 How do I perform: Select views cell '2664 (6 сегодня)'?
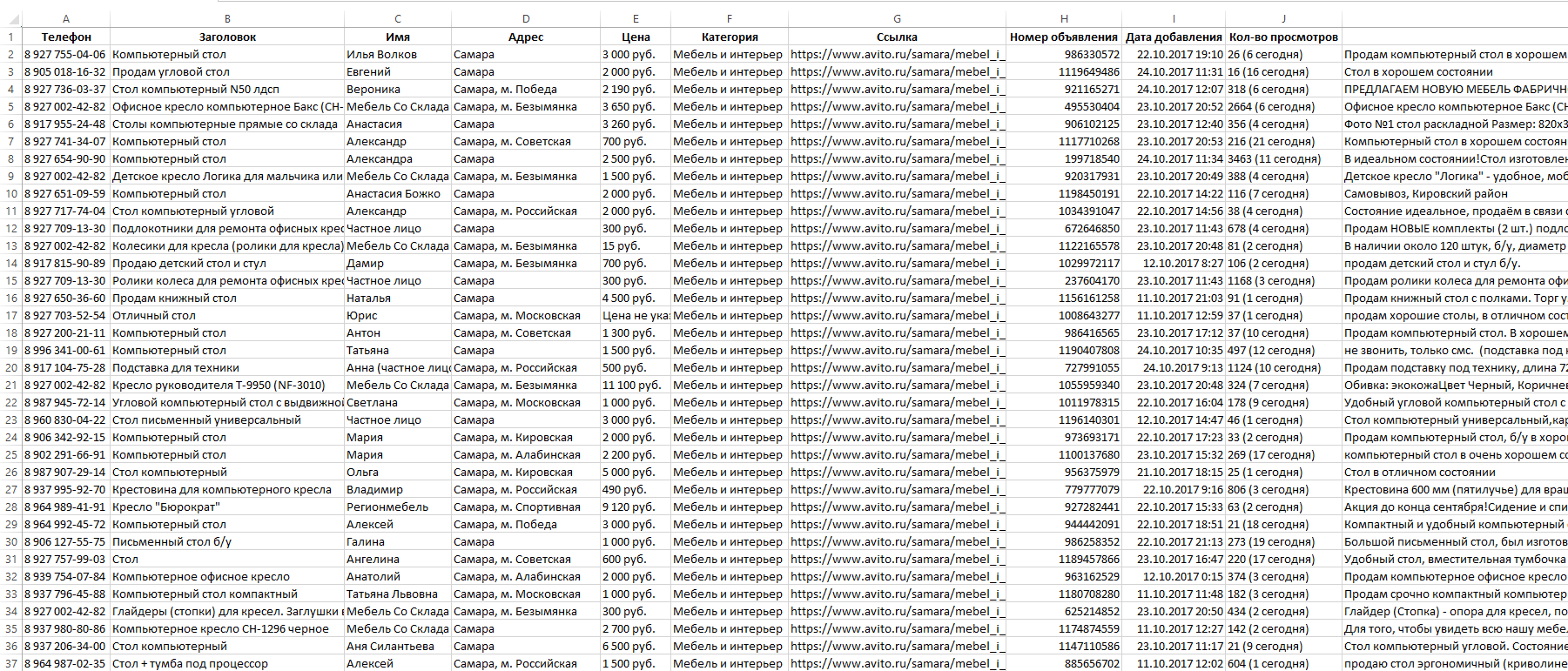pos(1283,106)
